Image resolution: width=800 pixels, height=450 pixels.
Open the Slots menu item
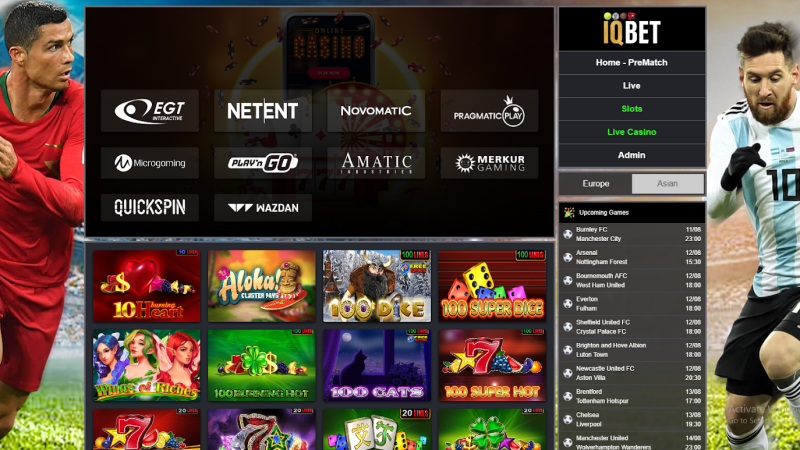(632, 109)
